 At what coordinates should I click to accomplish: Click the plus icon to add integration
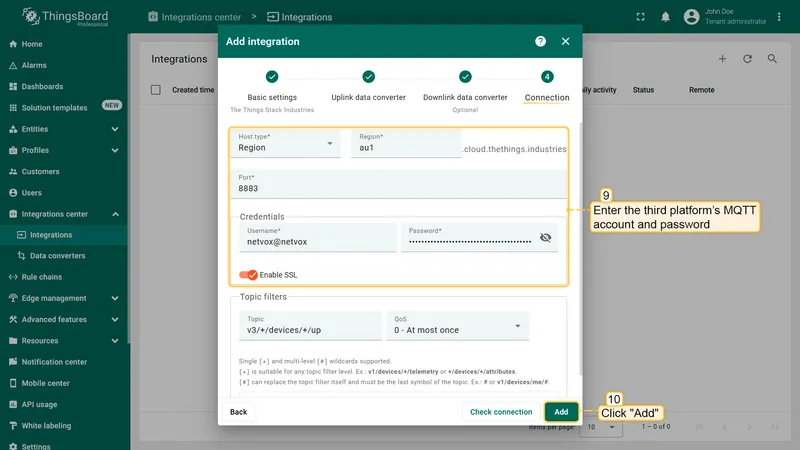[x=722, y=59]
